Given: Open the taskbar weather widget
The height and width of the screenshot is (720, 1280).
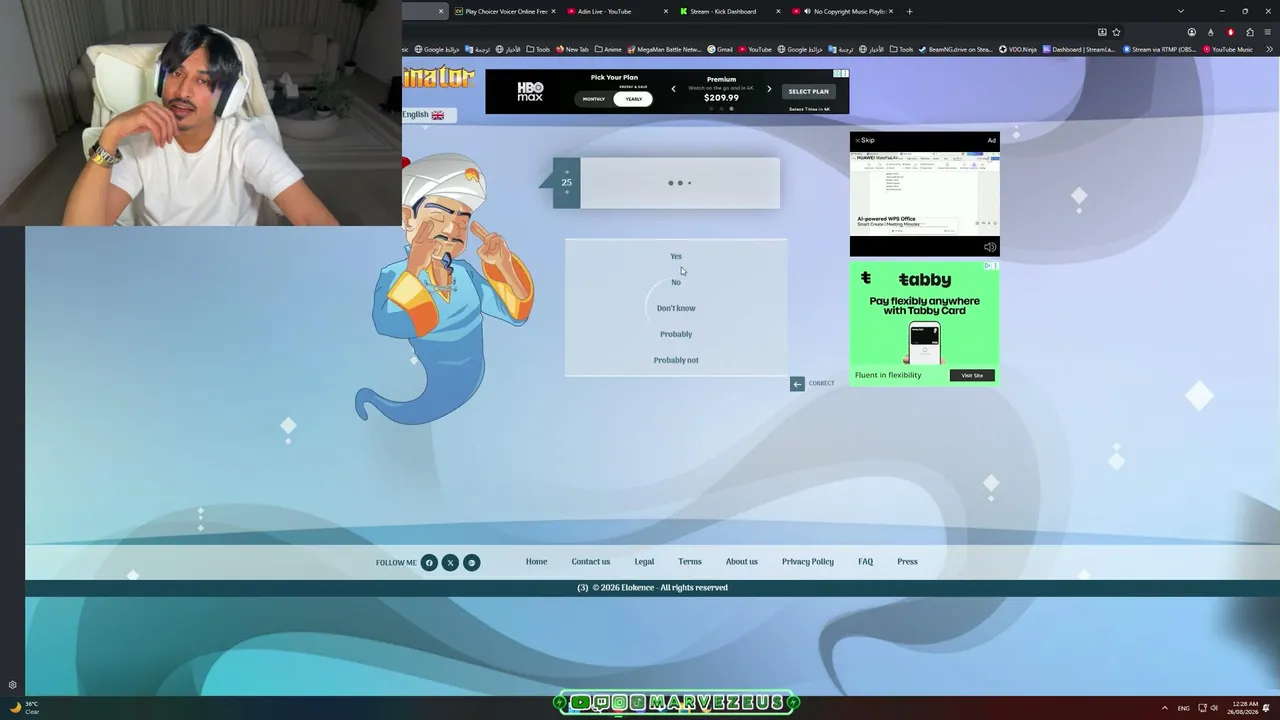Looking at the screenshot, I should [24, 707].
